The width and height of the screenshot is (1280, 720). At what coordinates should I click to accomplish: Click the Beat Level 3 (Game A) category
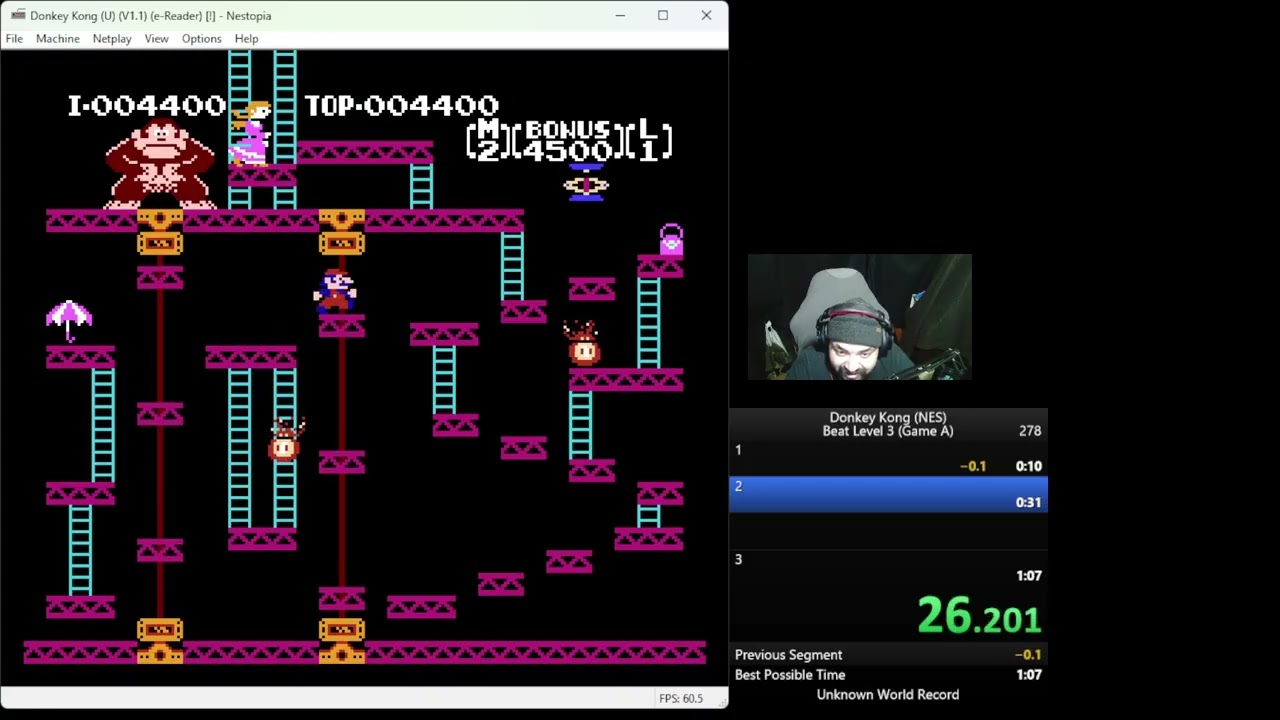tap(888, 431)
